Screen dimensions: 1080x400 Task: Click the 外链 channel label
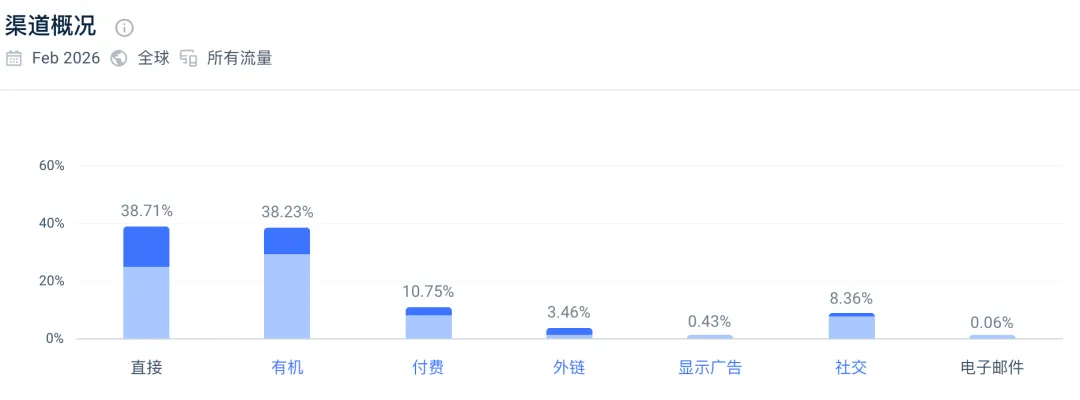pyautogui.click(x=569, y=367)
